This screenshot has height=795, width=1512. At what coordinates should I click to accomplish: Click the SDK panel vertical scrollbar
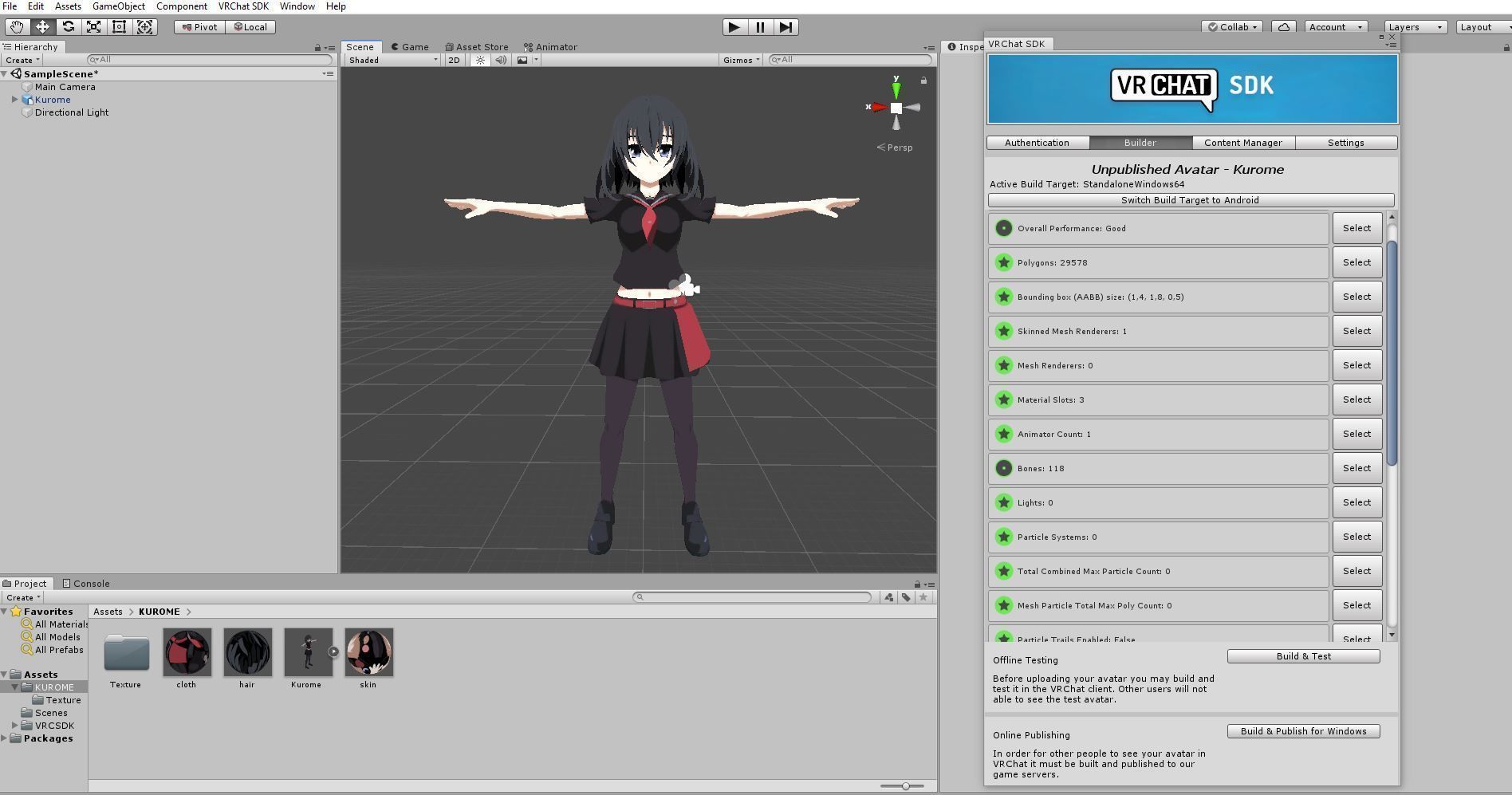click(x=1392, y=352)
